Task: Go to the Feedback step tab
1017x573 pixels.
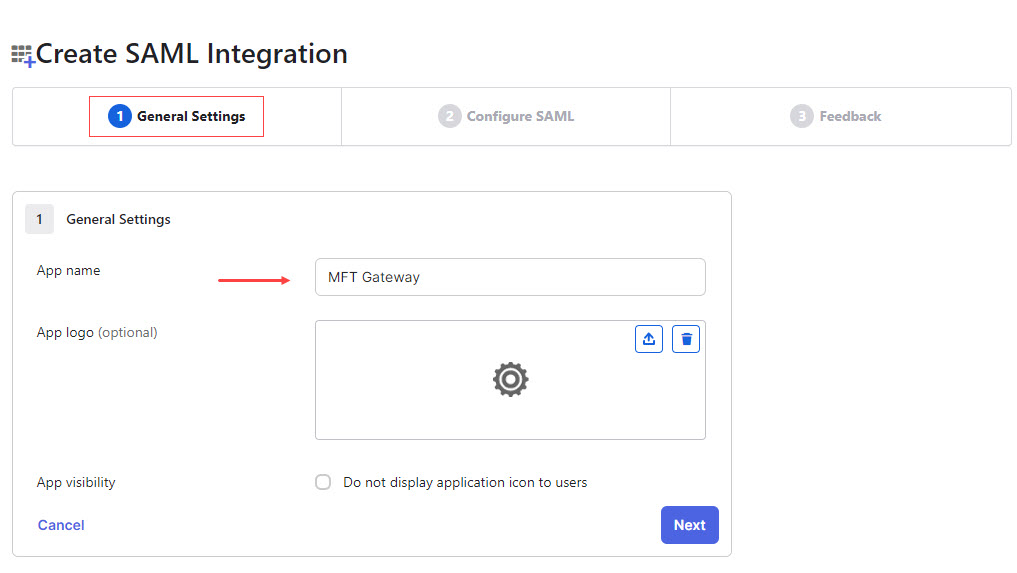Action: pos(835,116)
